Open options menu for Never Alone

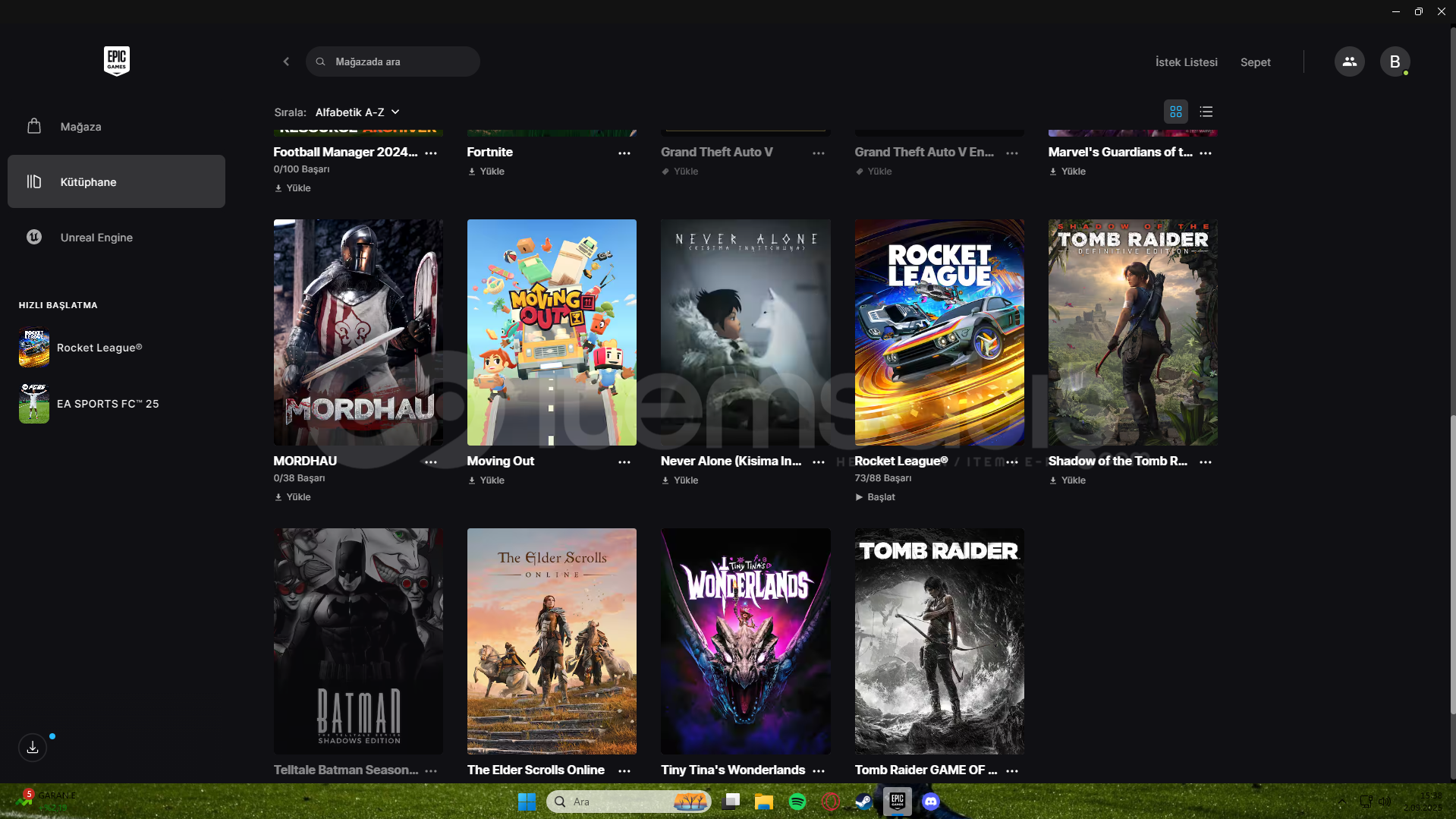[x=819, y=461]
